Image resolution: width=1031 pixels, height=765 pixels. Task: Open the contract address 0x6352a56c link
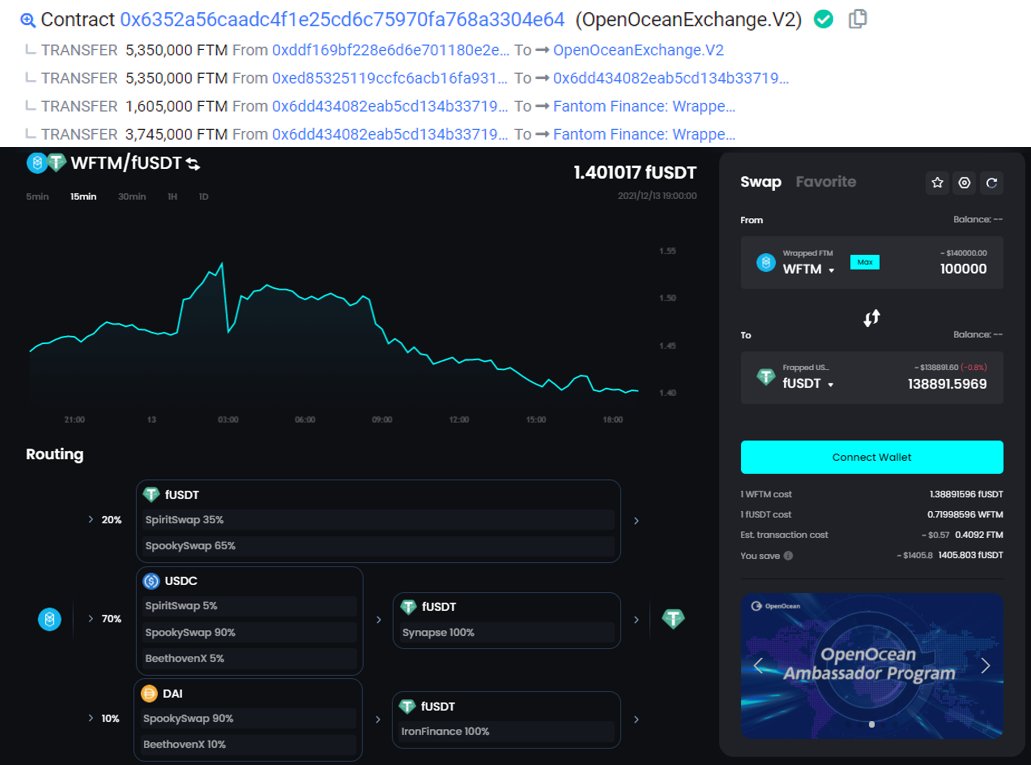(342, 20)
